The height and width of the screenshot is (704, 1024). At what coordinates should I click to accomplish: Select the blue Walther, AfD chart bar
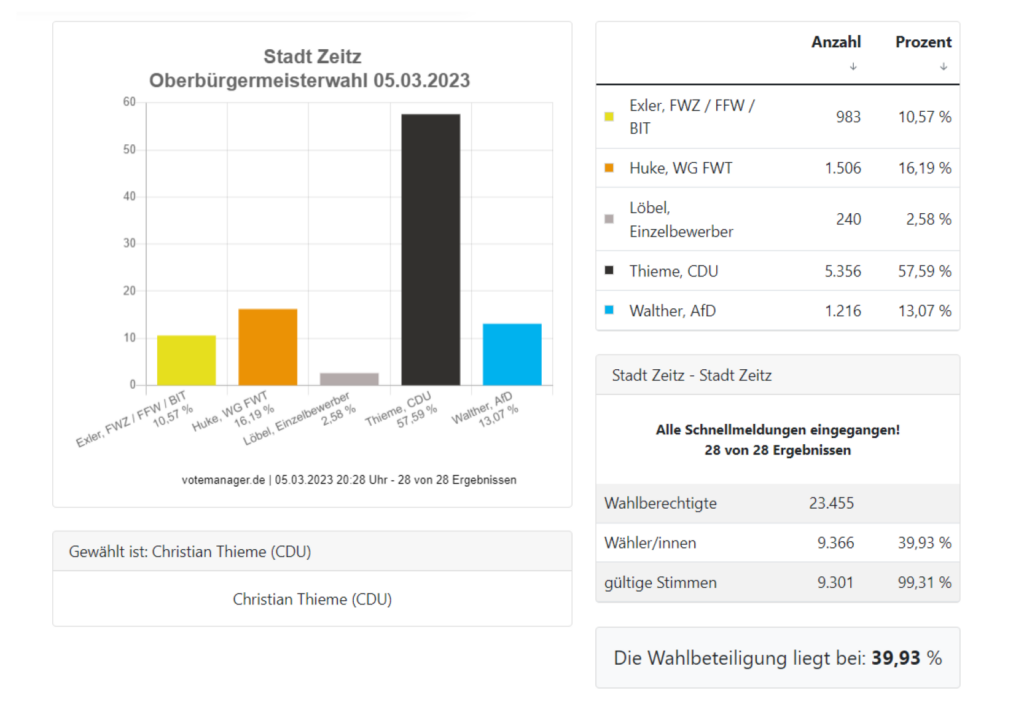pyautogui.click(x=512, y=354)
